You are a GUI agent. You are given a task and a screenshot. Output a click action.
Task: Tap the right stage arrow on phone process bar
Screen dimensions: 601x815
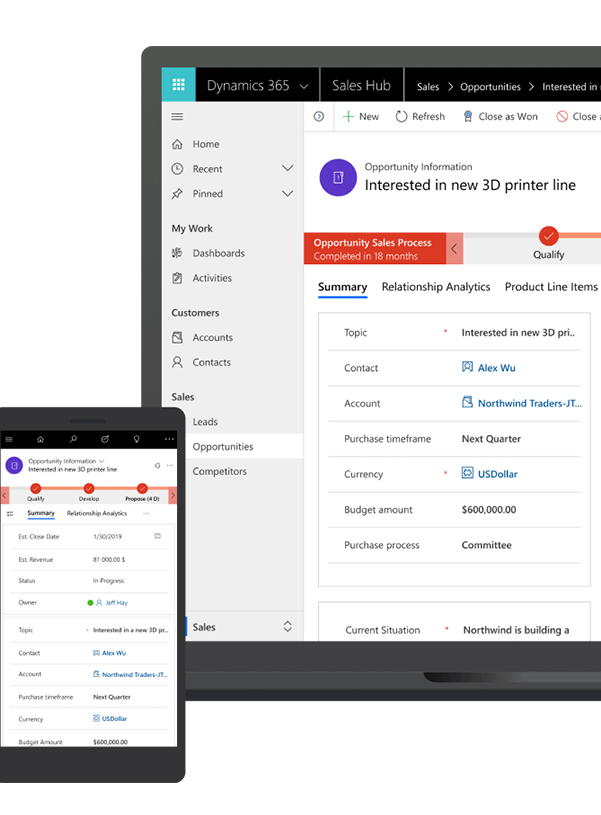tap(173, 495)
